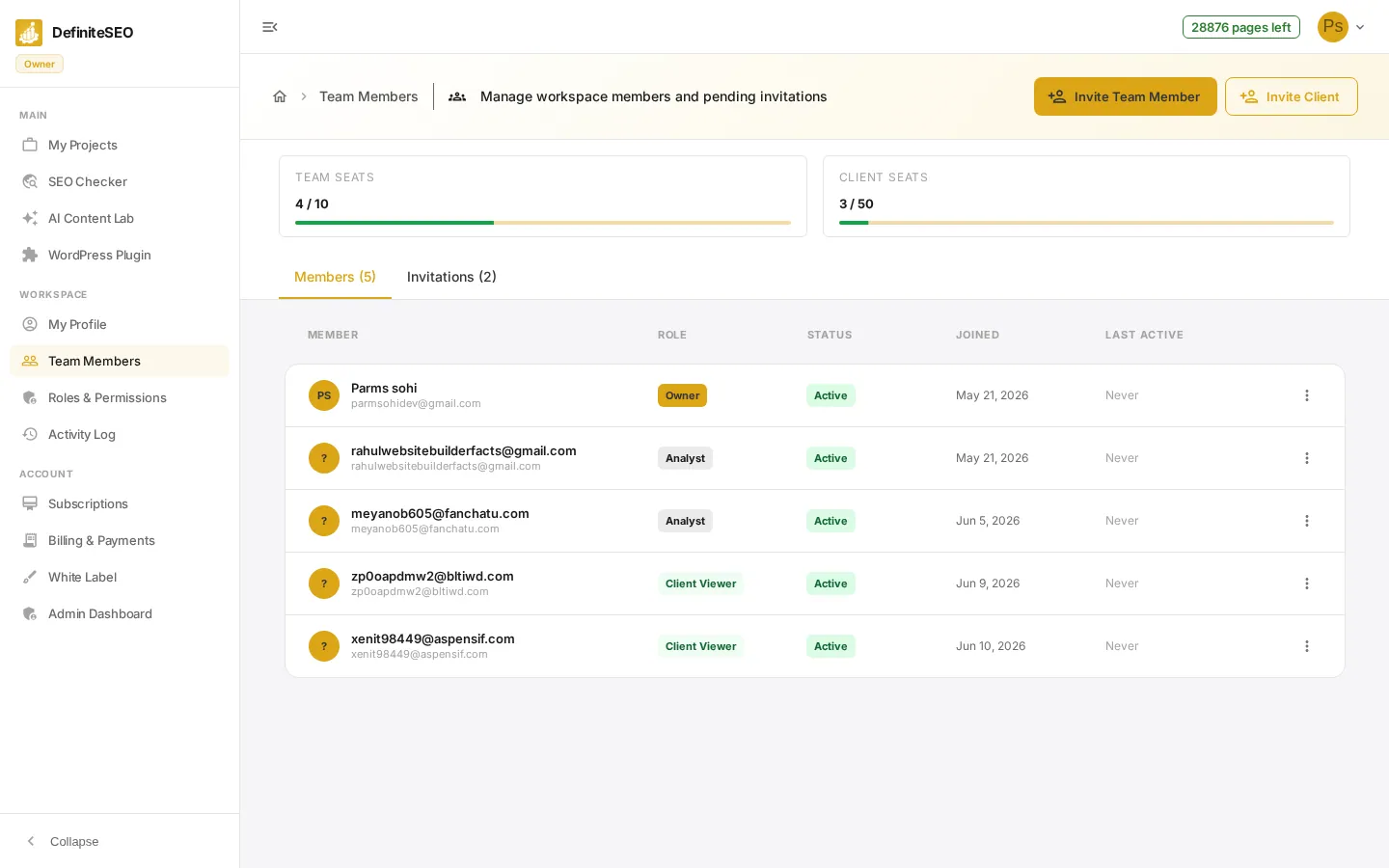
Task: Switch to the Members (5) tab
Action: click(x=335, y=277)
